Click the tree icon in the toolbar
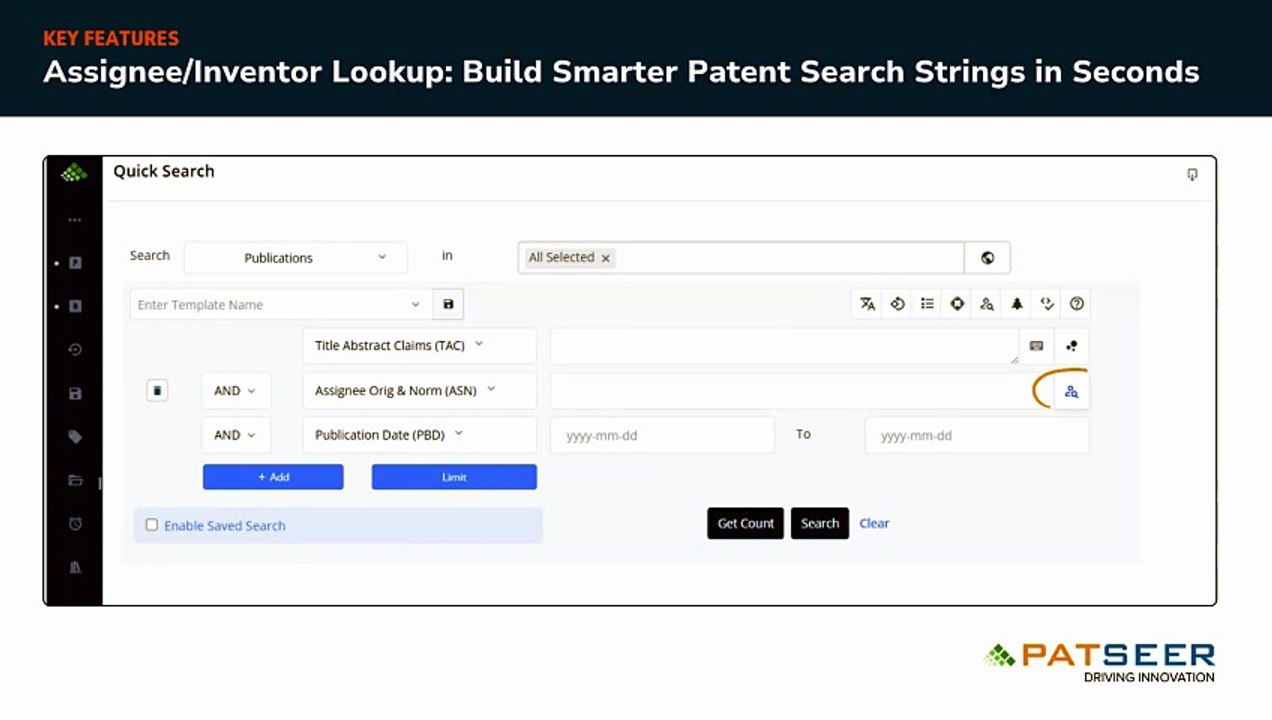The image size is (1272, 720). 1017,304
